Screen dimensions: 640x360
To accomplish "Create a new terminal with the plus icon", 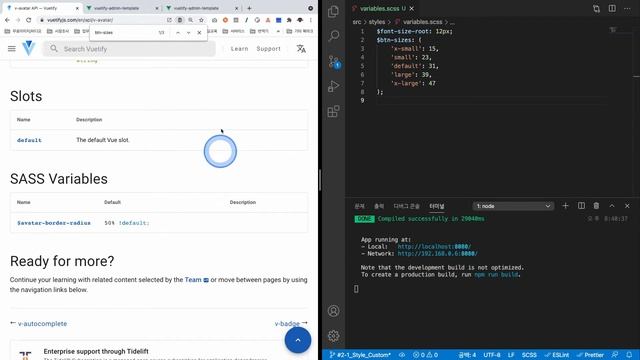I will (565, 206).
